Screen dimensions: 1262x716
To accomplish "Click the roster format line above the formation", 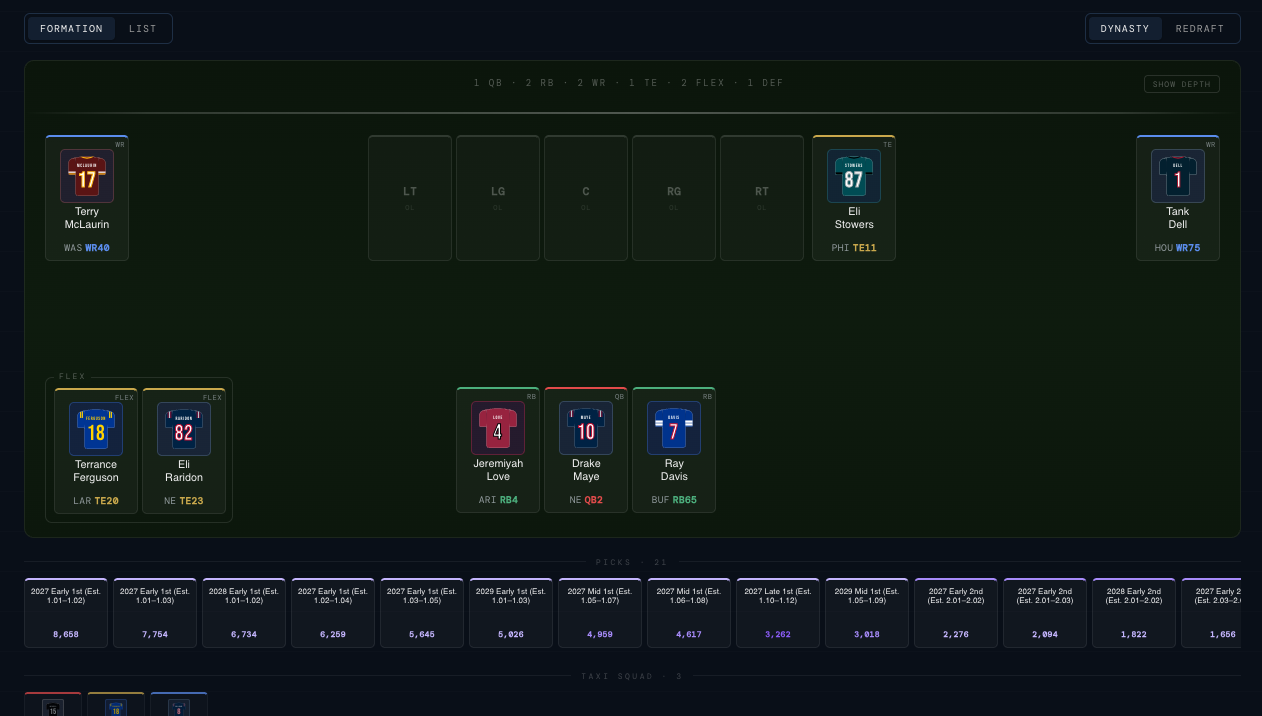I will click(x=629, y=83).
